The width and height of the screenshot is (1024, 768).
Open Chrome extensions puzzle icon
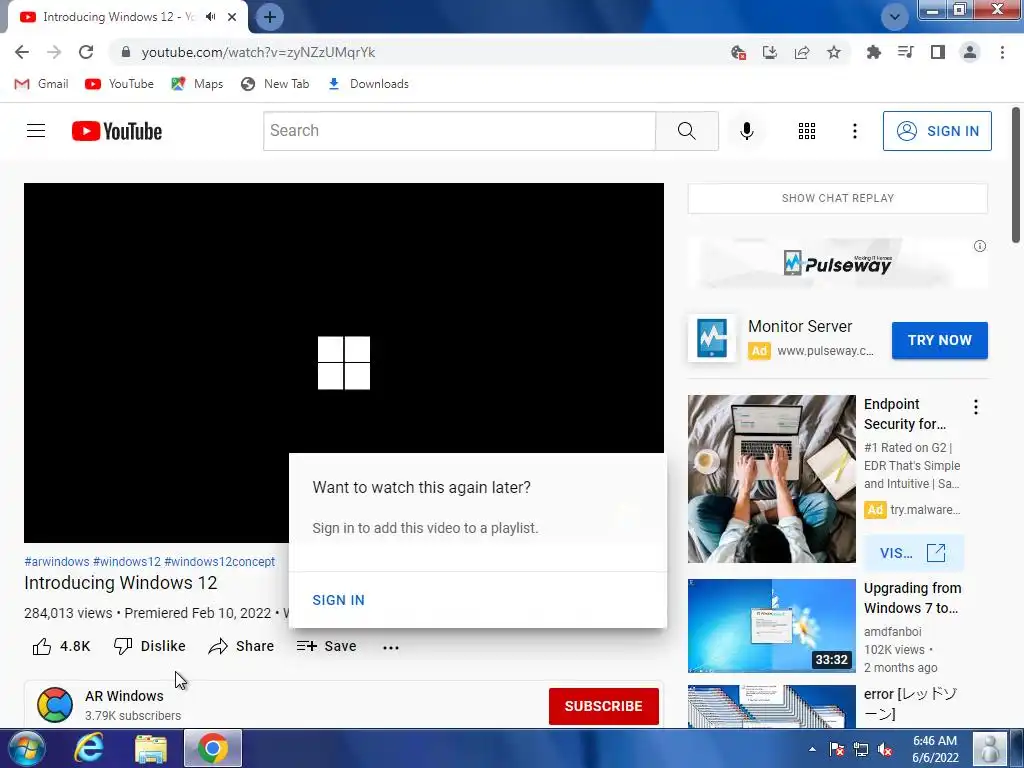tap(873, 52)
